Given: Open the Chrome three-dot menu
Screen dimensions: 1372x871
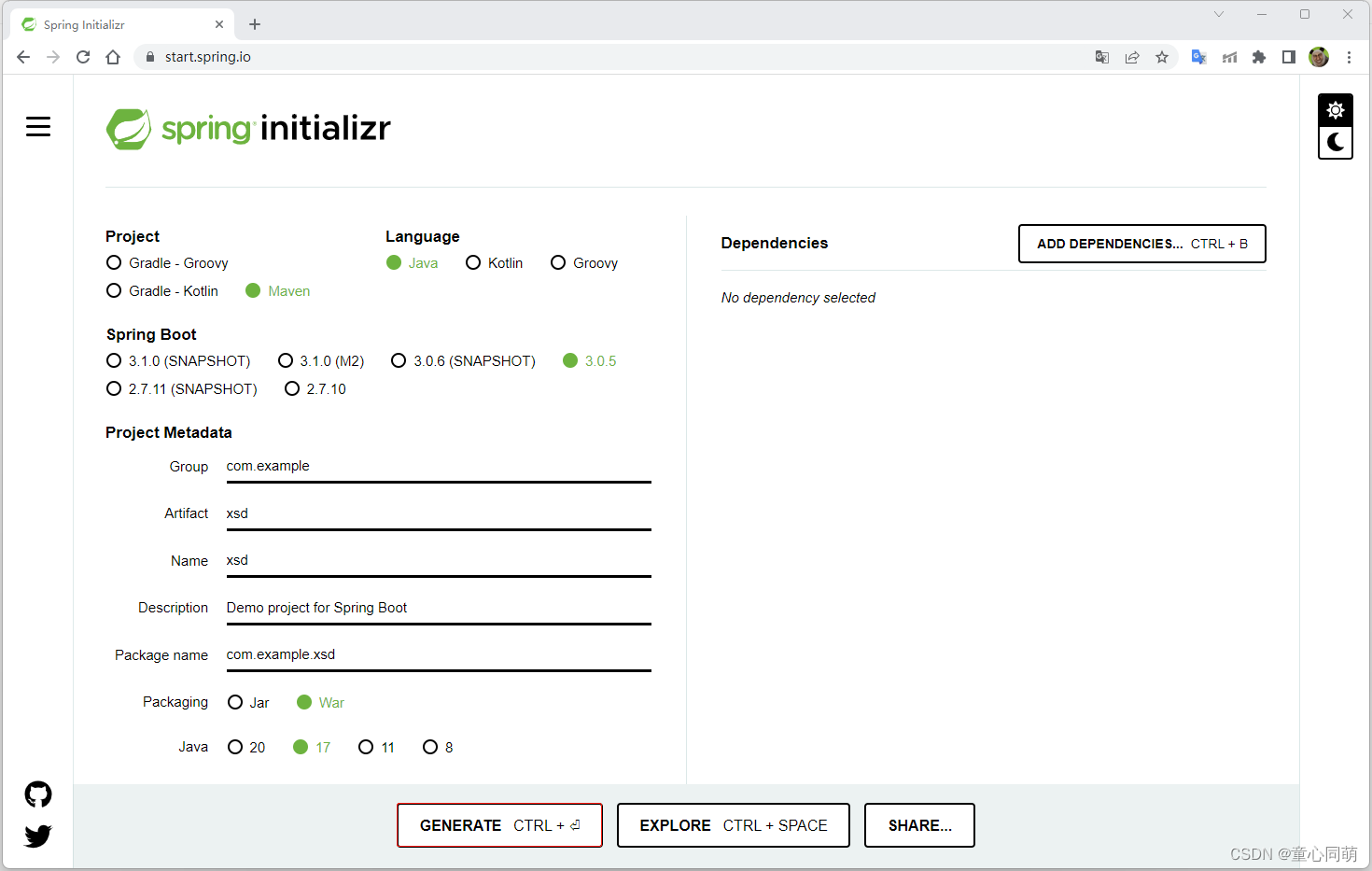Looking at the screenshot, I should click(x=1349, y=57).
